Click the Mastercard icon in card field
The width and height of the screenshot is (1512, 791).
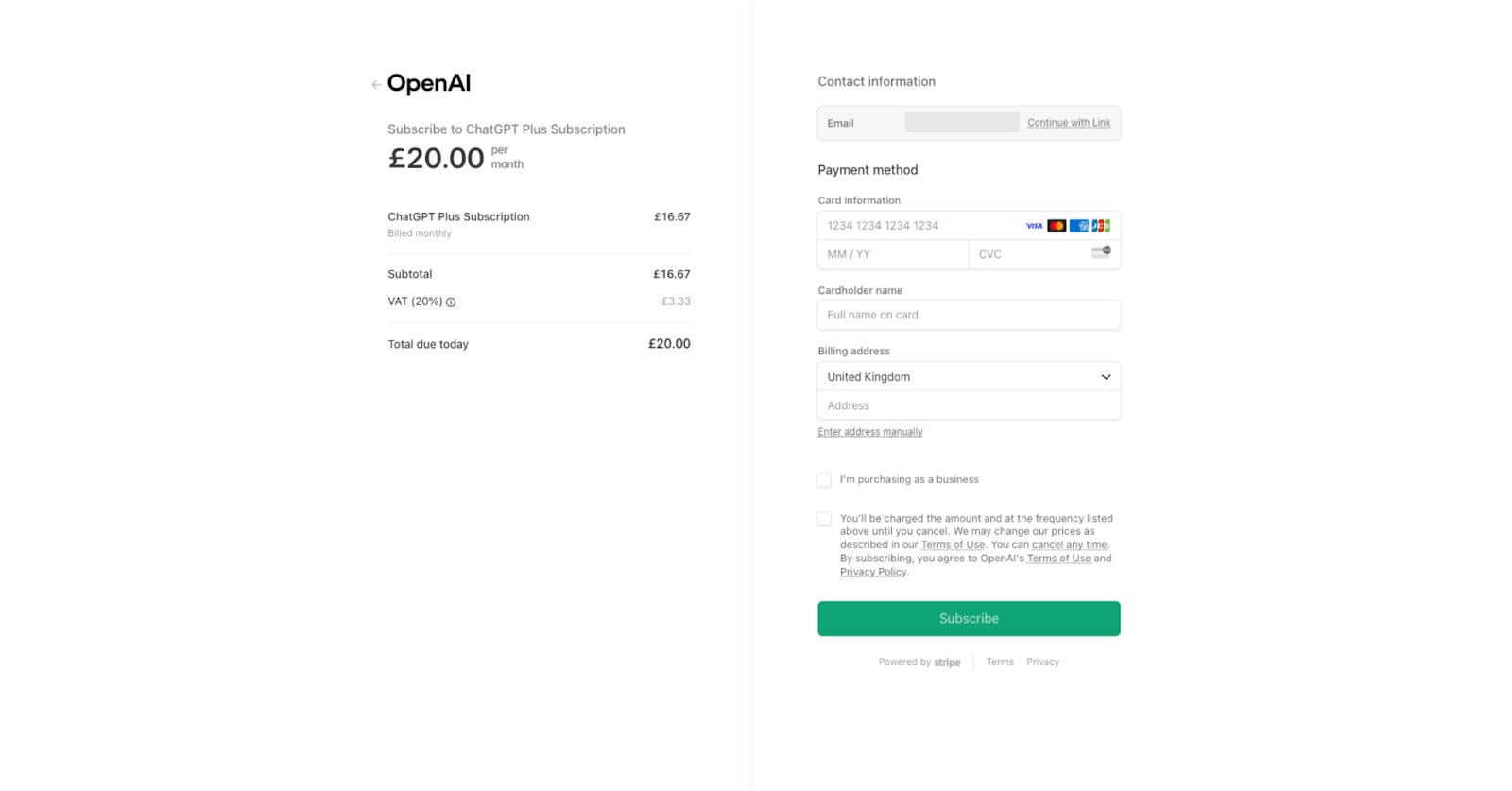(x=1057, y=225)
